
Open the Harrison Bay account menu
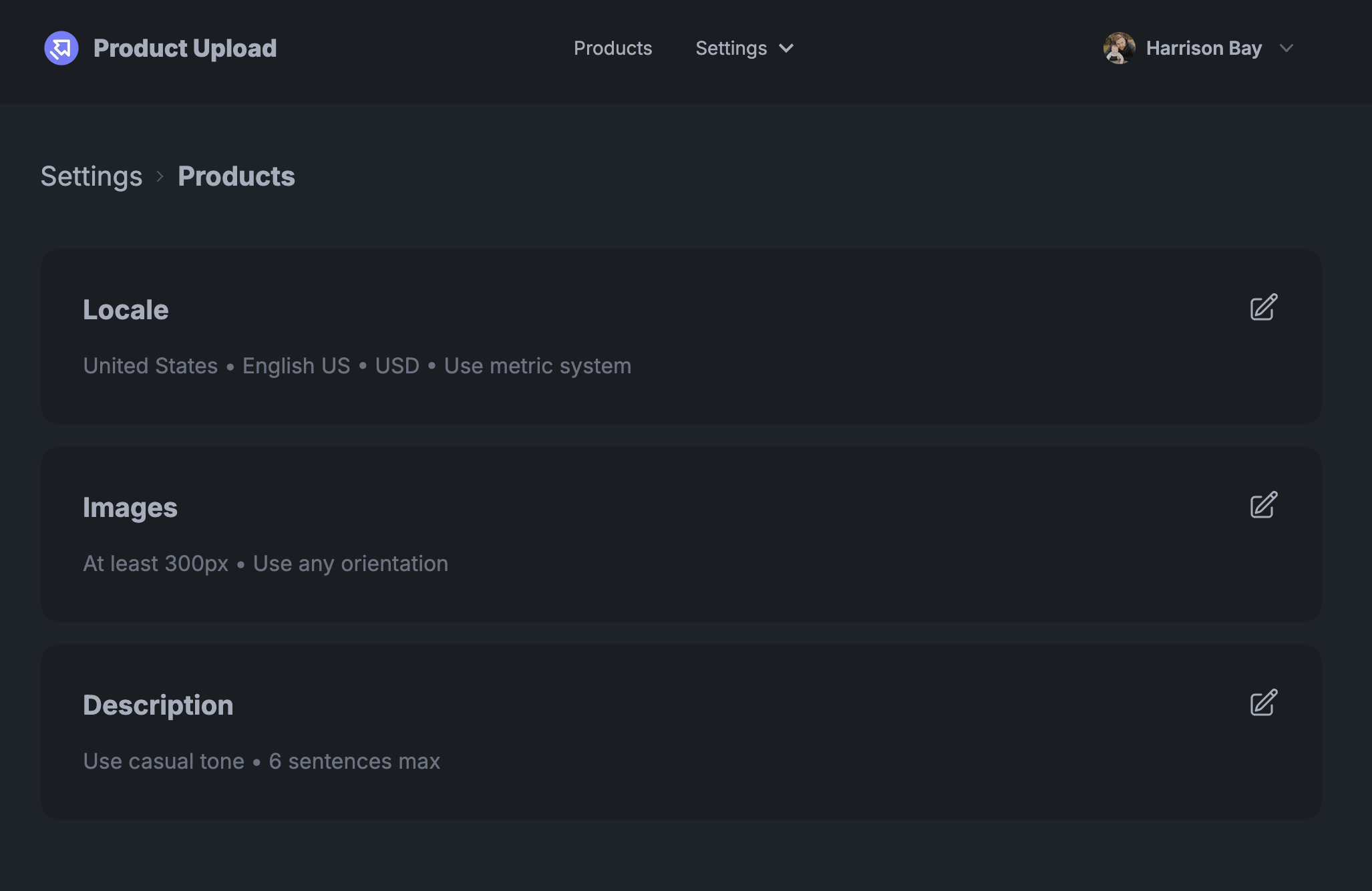1199,48
